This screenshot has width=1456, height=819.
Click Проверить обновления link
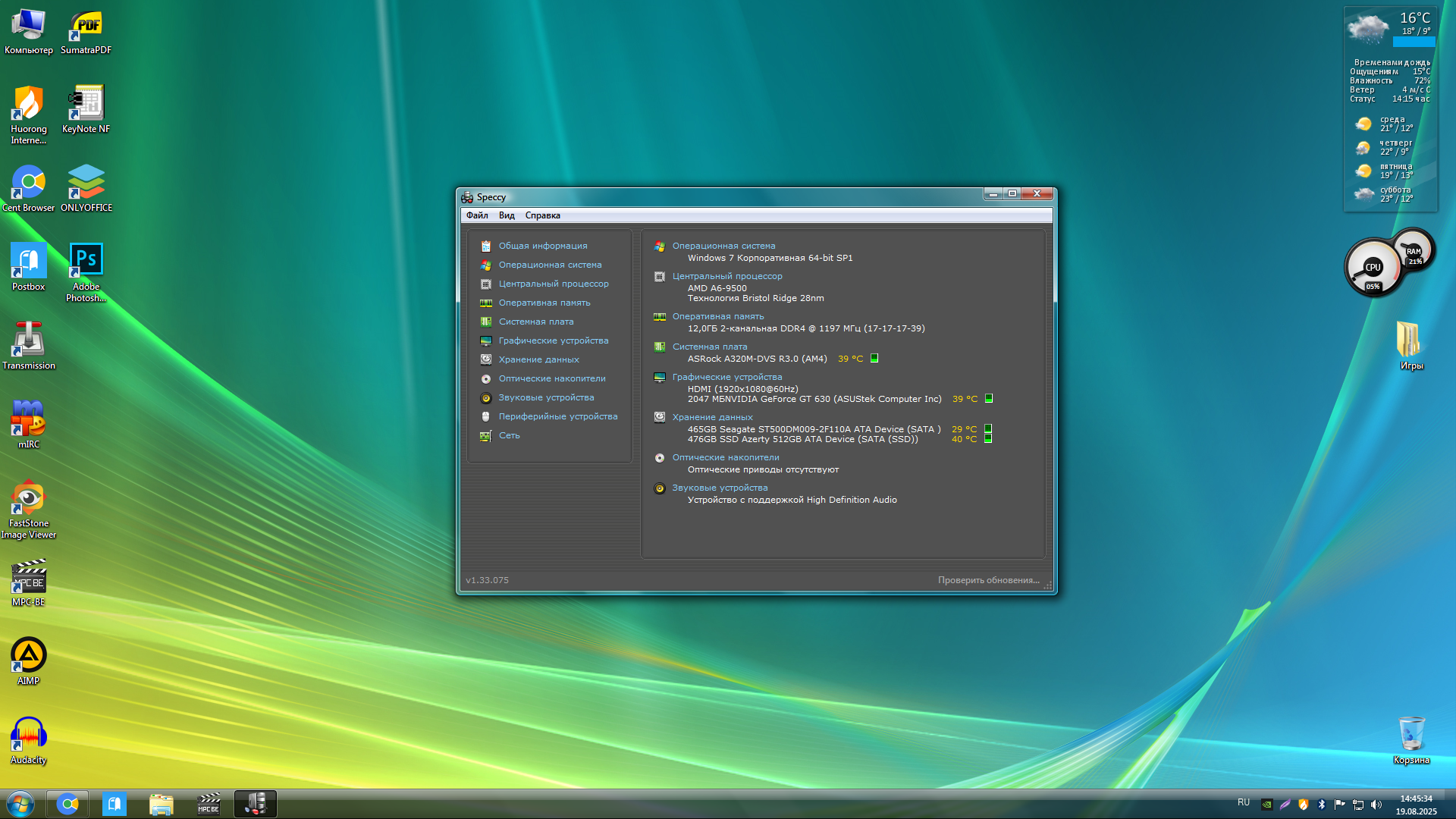point(988,580)
